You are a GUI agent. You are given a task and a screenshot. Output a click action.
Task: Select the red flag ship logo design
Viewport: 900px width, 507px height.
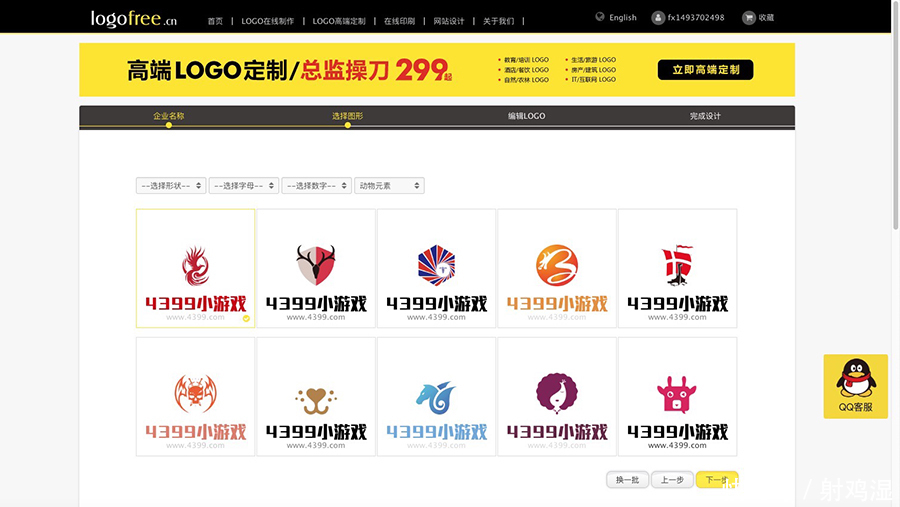tap(677, 268)
